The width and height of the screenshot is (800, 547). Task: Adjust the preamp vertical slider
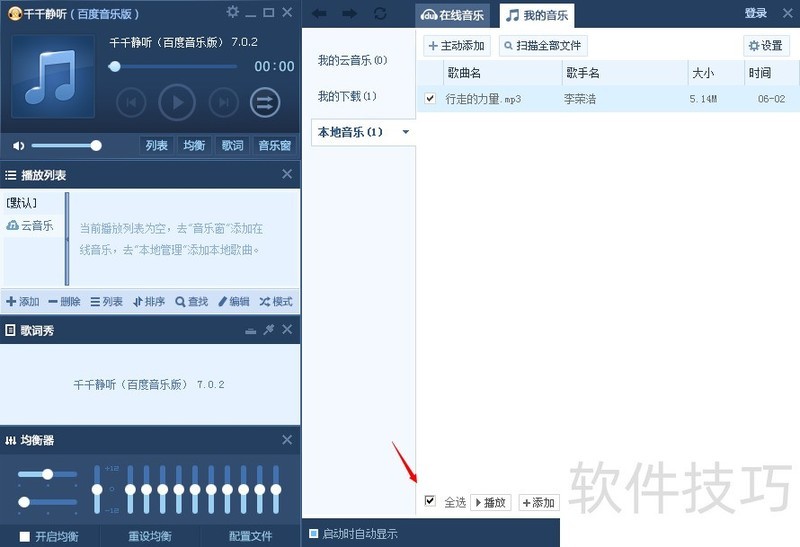pos(97,489)
